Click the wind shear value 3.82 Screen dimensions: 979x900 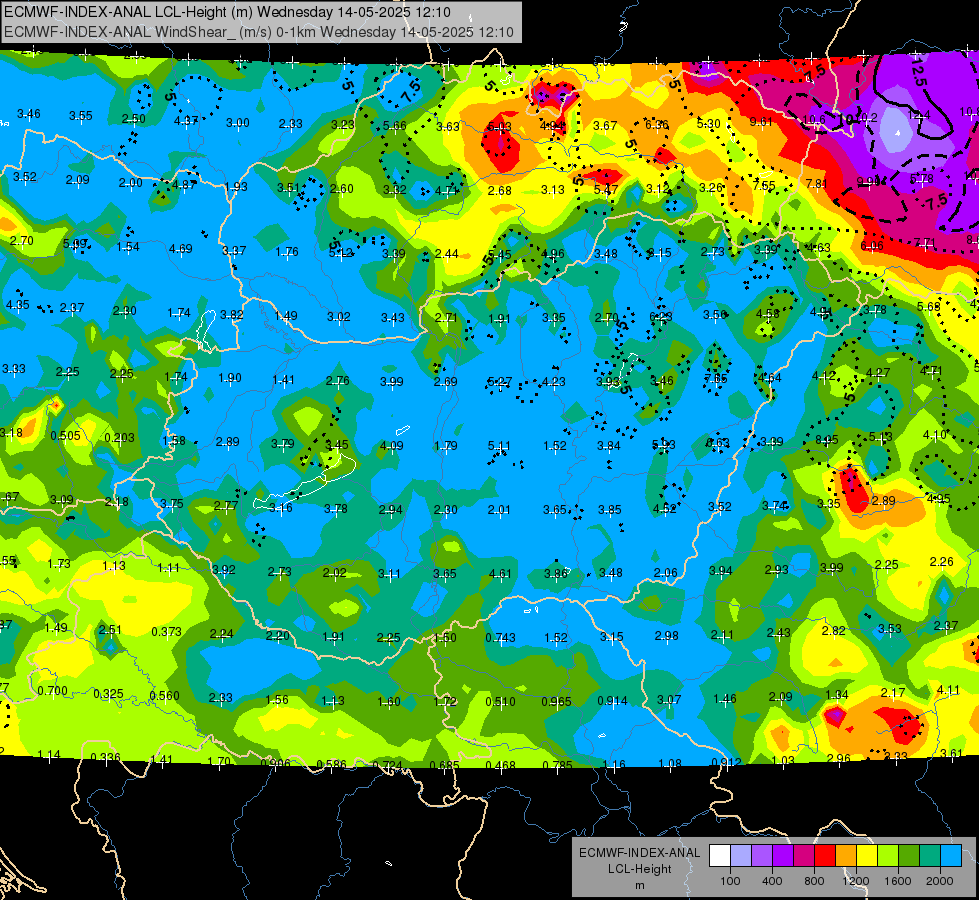[232, 315]
